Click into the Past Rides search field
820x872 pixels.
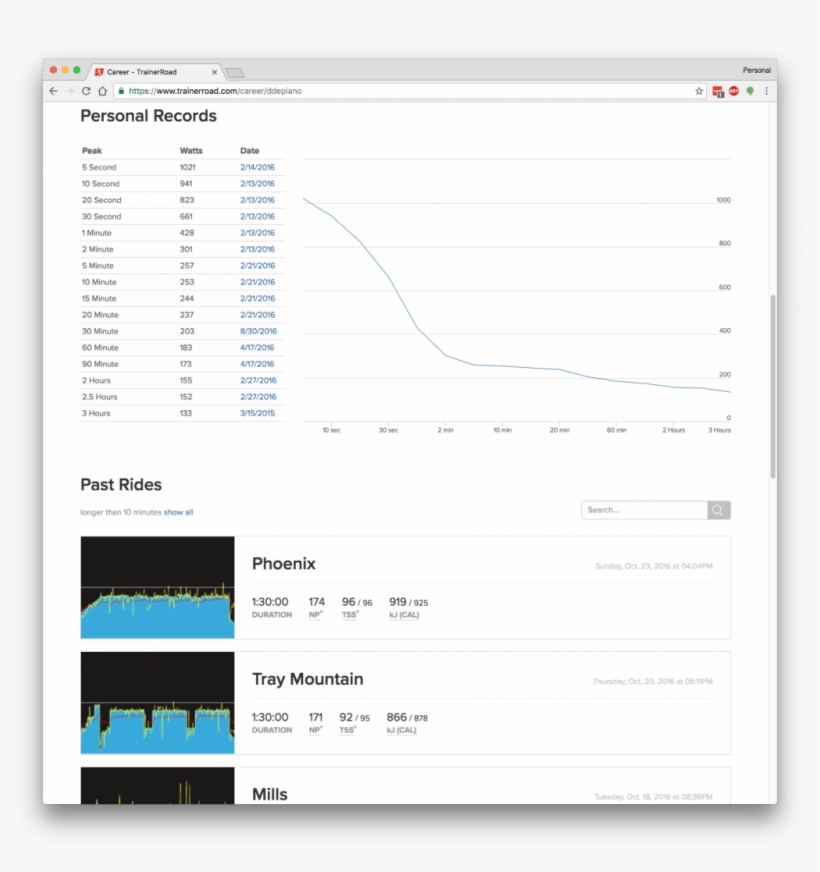[x=644, y=510]
